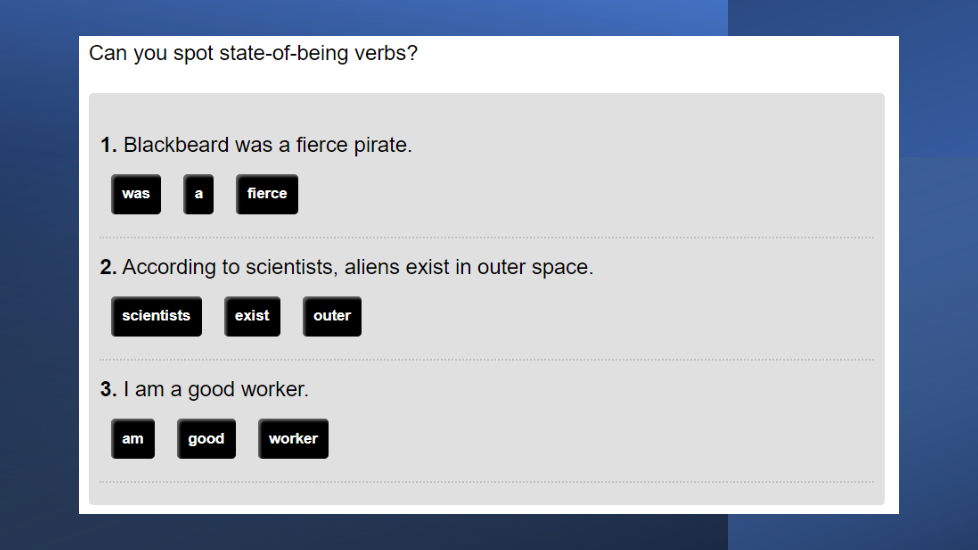Screen dimensions: 978x550
Task: Select the "am" answer button
Action: (x=133, y=439)
